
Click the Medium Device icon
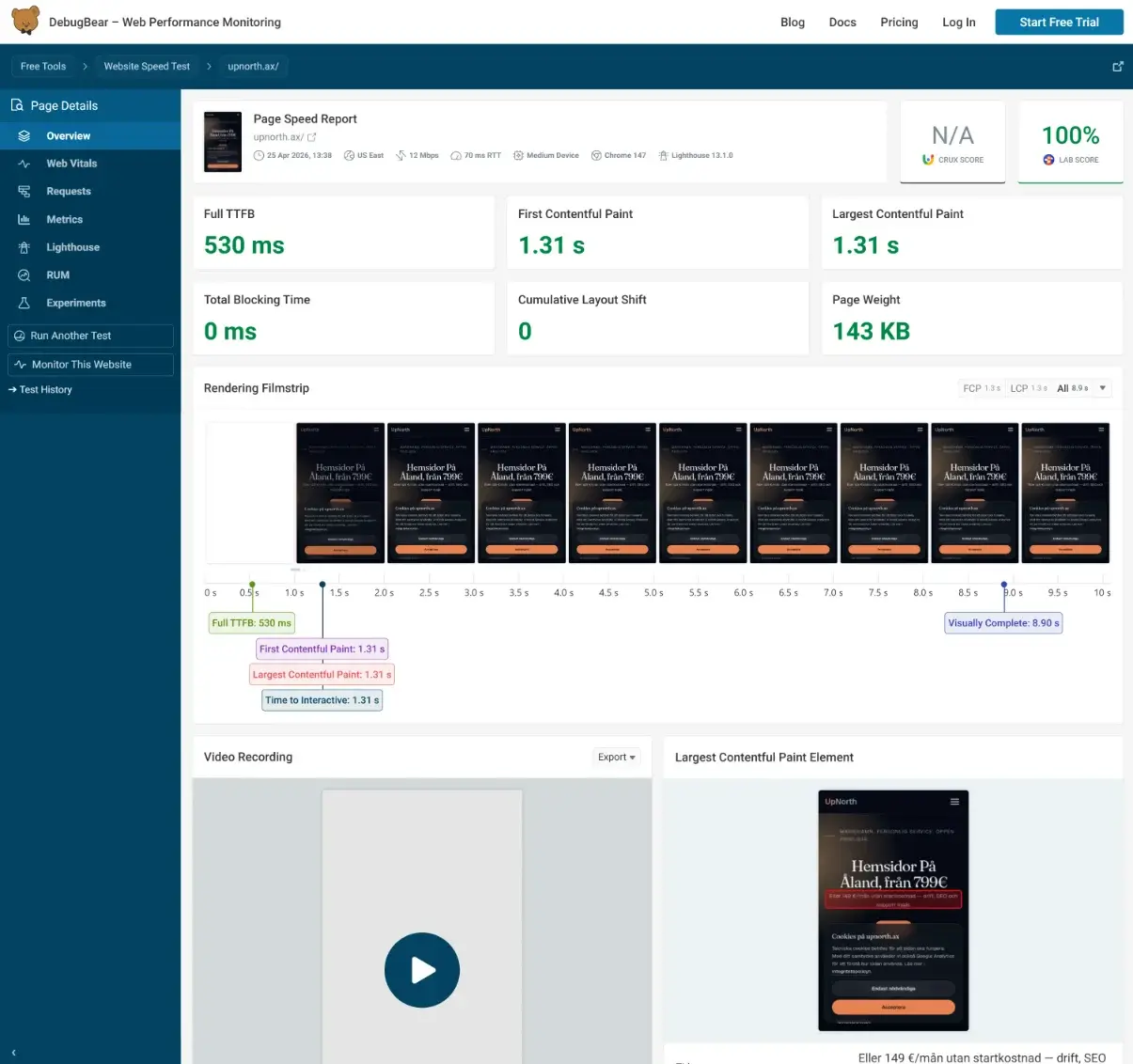pyautogui.click(x=518, y=156)
